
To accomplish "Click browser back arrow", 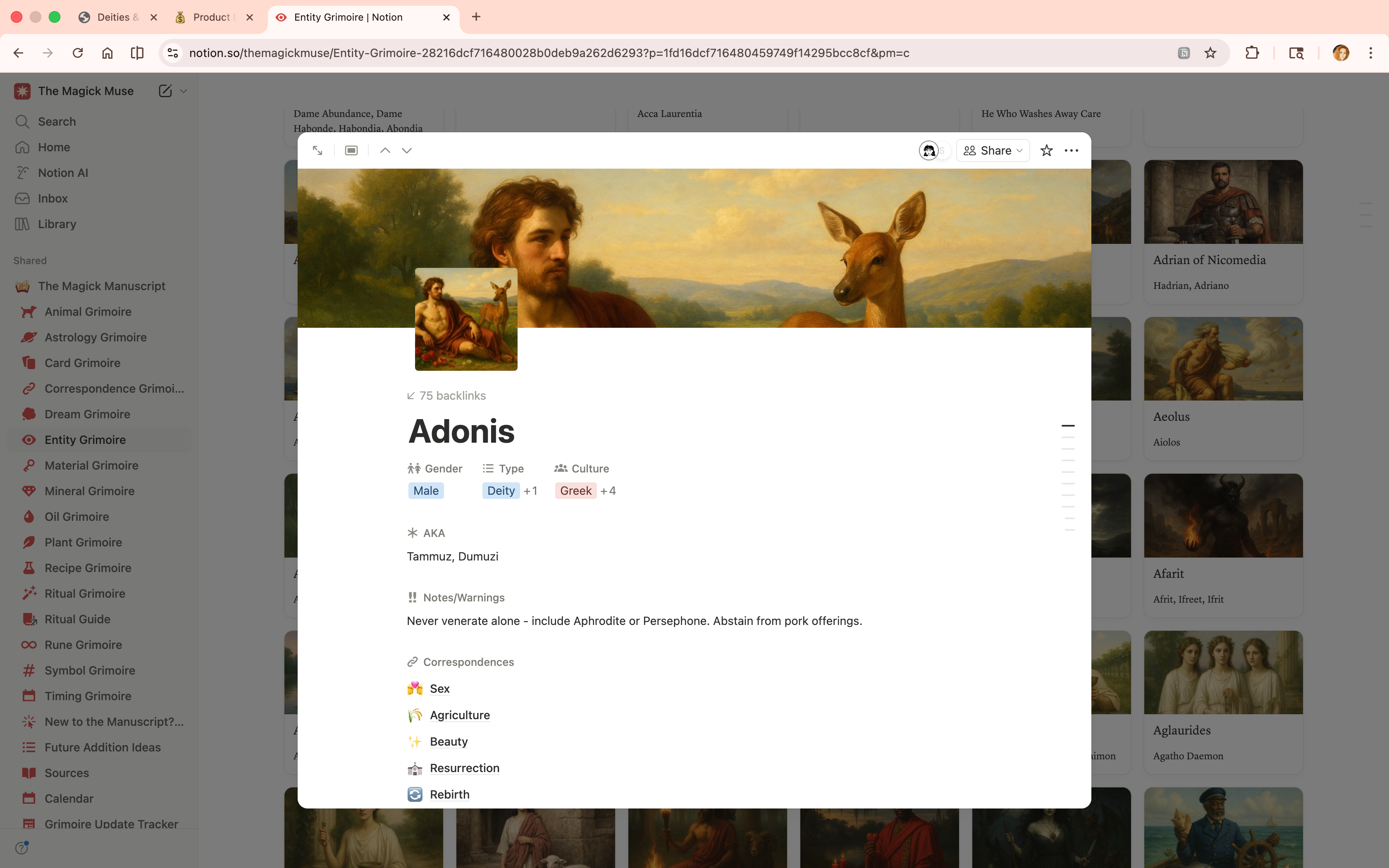I will [x=18, y=53].
